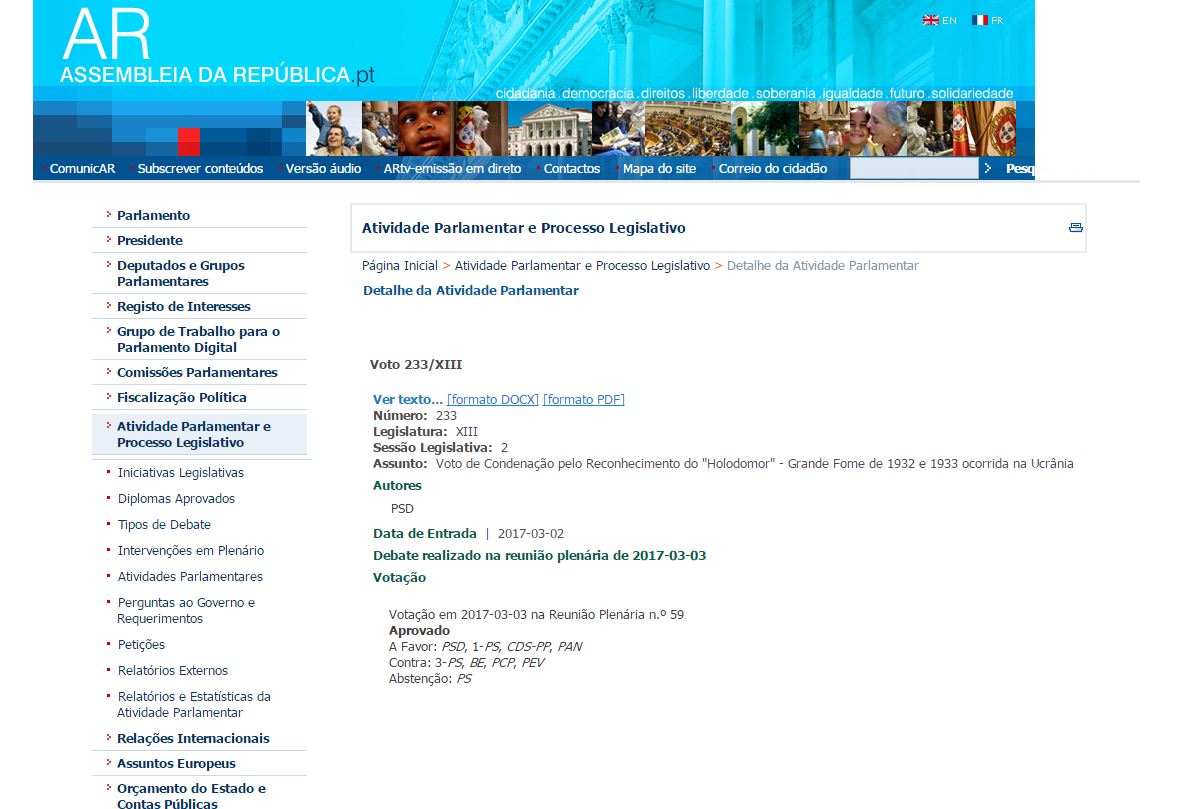The width and height of the screenshot is (1189, 809).
Task: Click the search input field in header
Action: [x=913, y=169]
